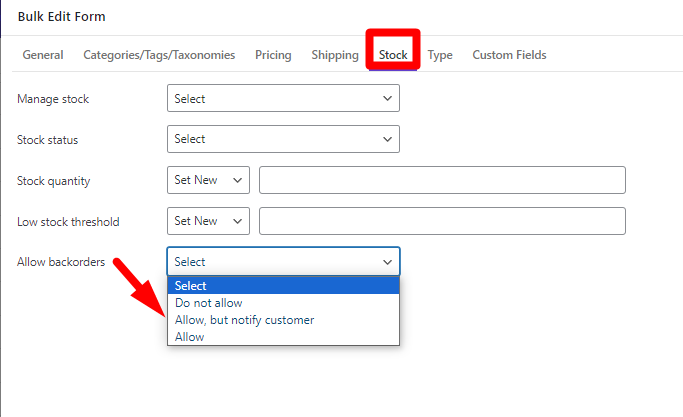Screen dimensions: 683x417
Task: Click the Stock status dropdown chevron
Action: coord(387,139)
